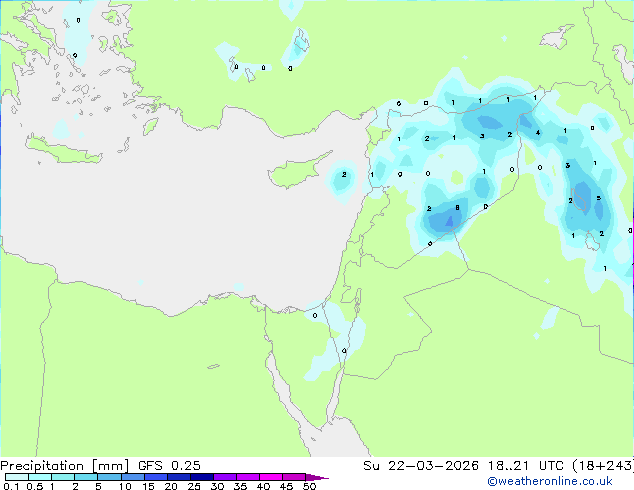
Task: Select the legend swatch between 15 and 20
Action: (155, 477)
